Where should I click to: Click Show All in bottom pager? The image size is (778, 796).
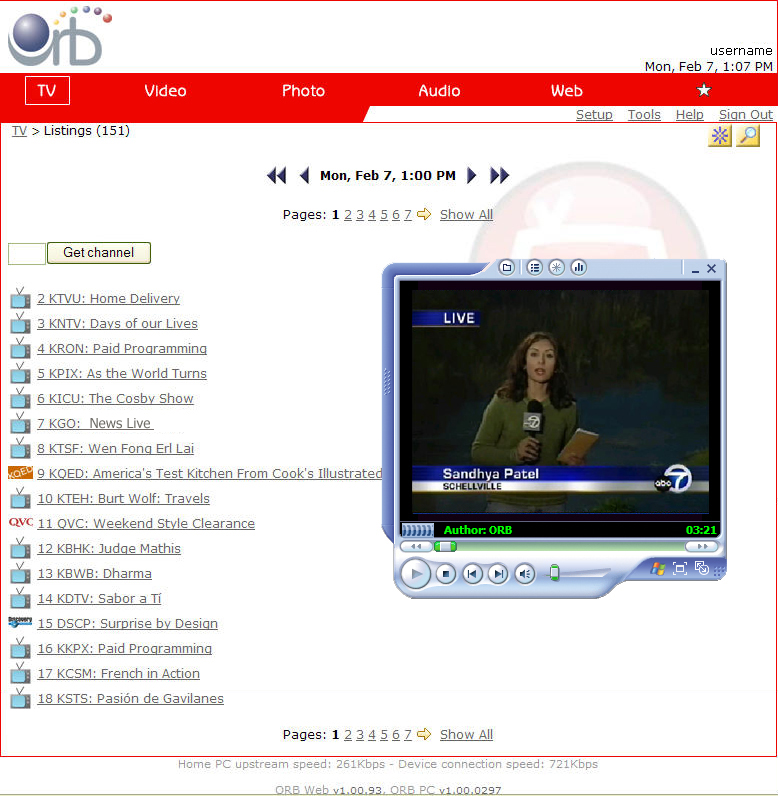pyautogui.click(x=466, y=735)
